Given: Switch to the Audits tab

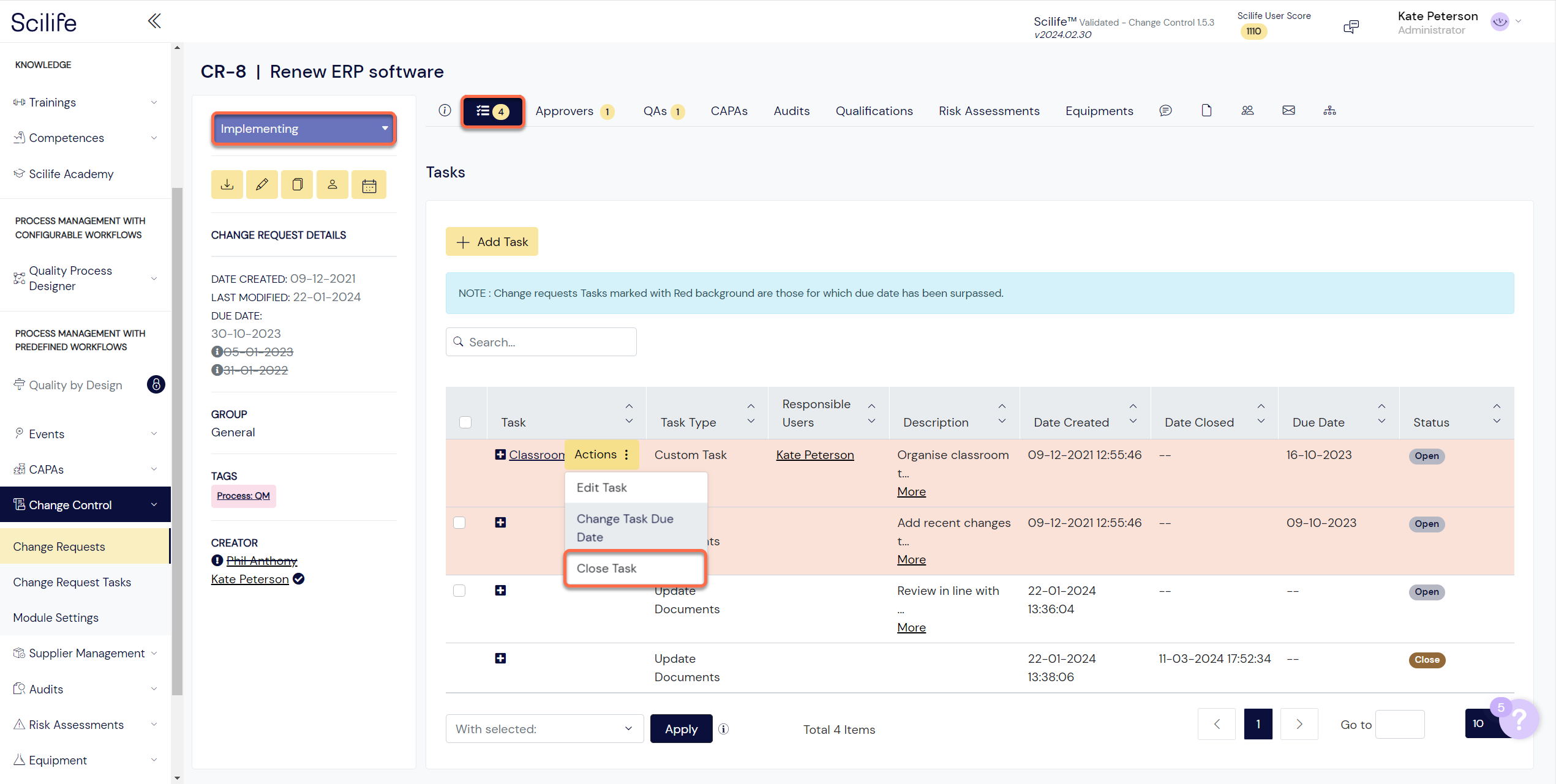Looking at the screenshot, I should 791,111.
